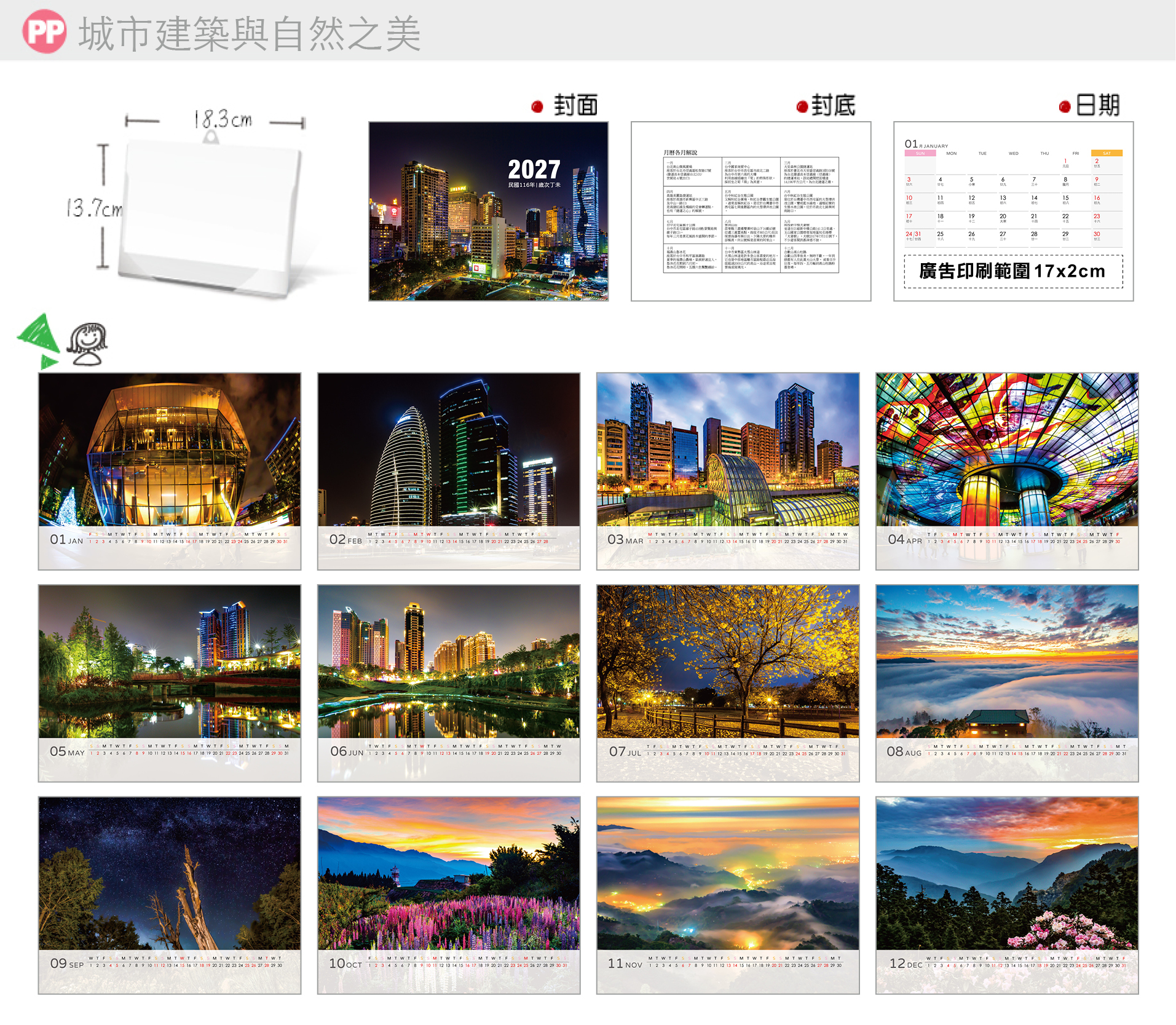Viewport: 1176px width, 1025px height.
Task: Click the pink PP logo icon
Action: [44, 31]
